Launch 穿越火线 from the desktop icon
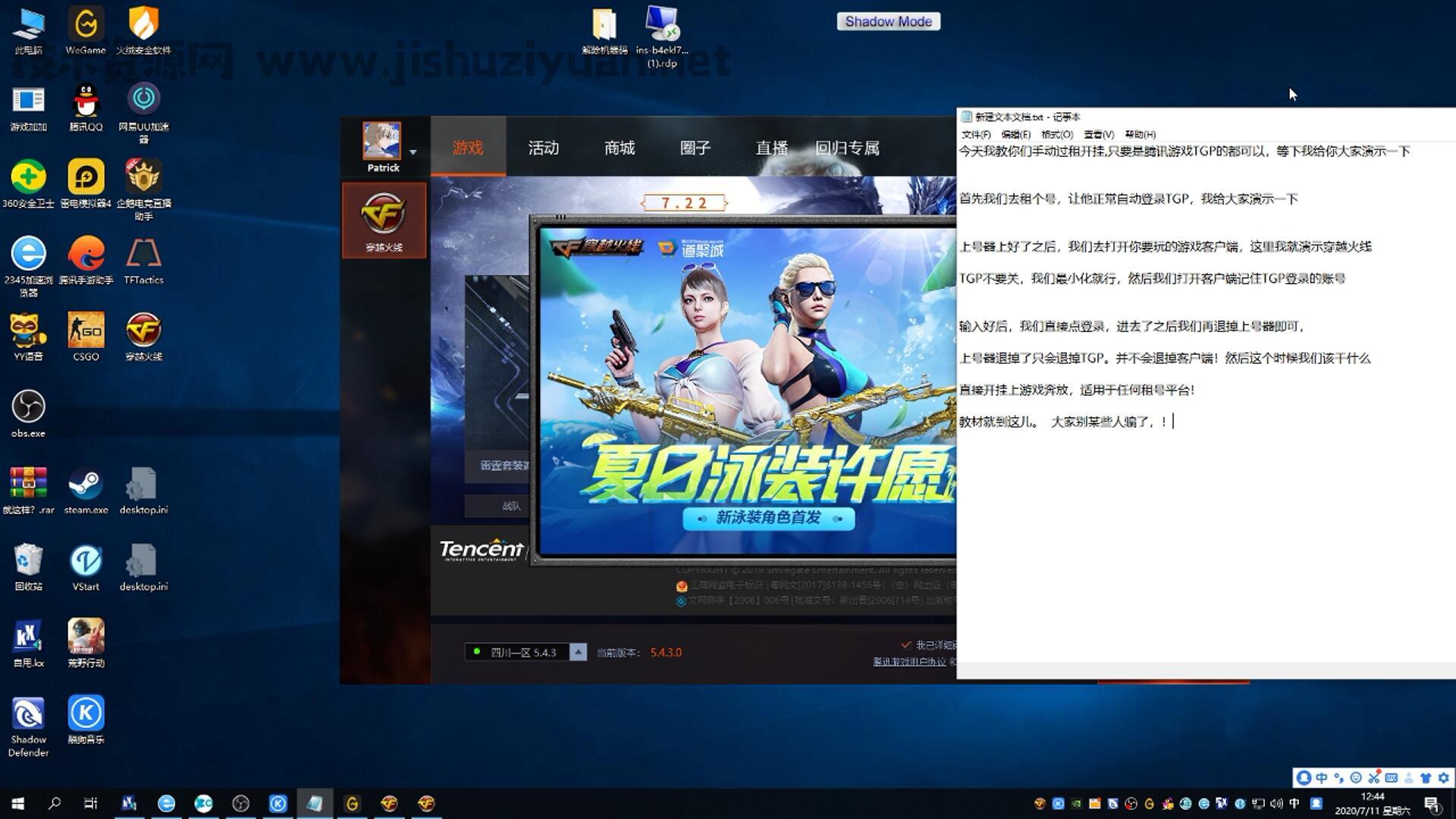Viewport: 1456px width, 819px height. tap(143, 337)
